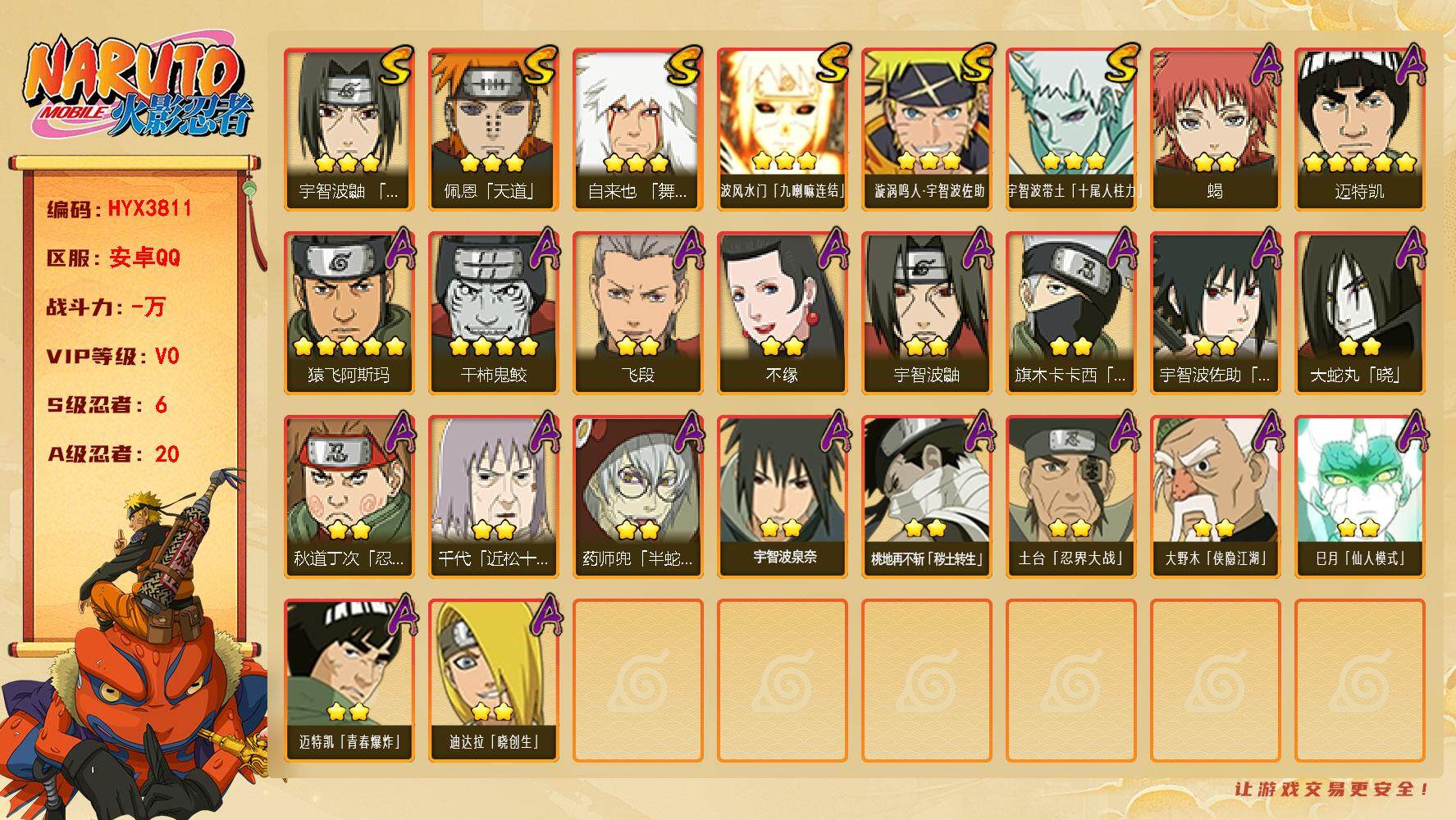
Task: Choose the 土台「忍界大战」 card
Action: tap(1070, 497)
